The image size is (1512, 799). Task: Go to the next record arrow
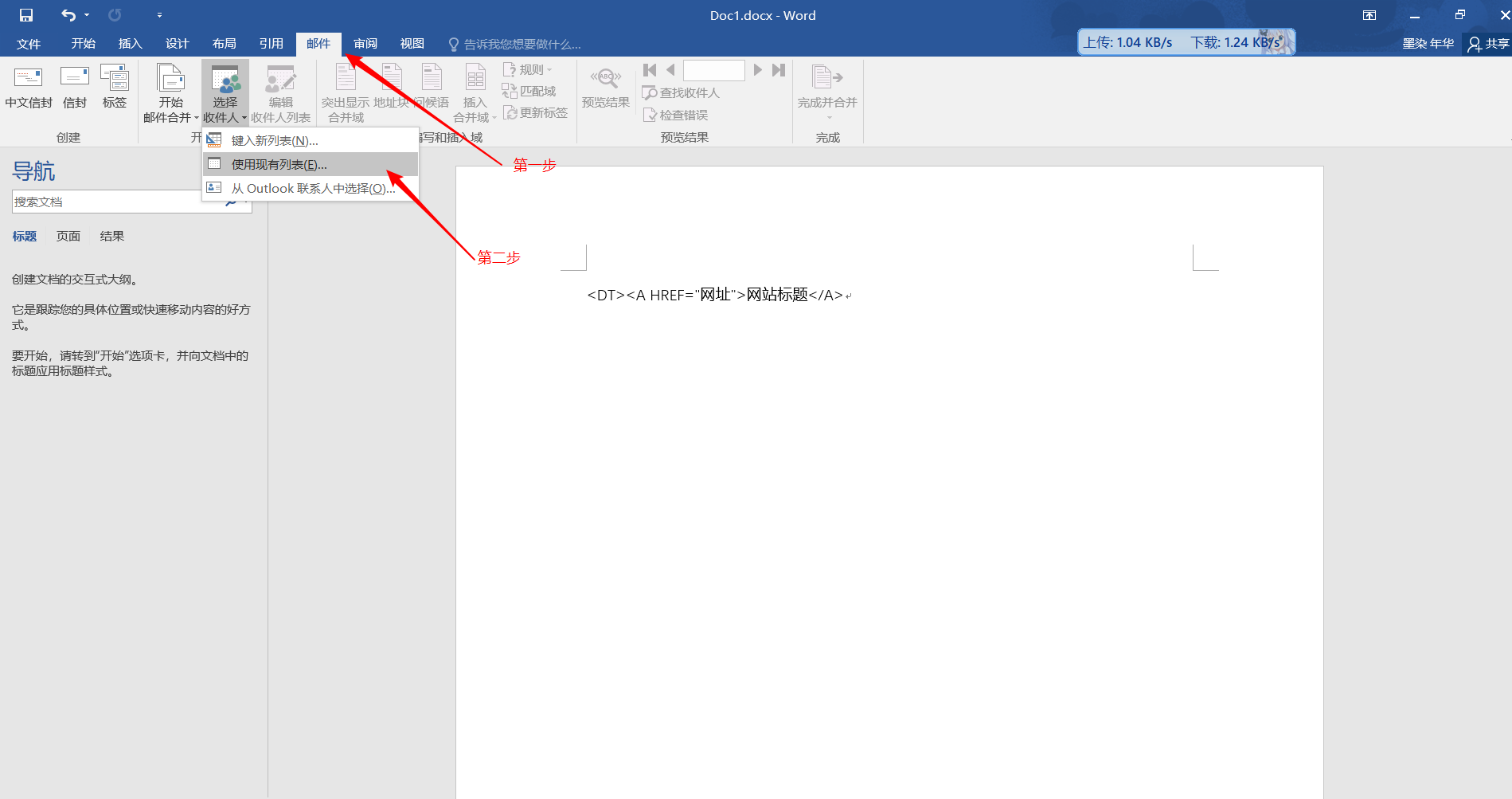click(x=758, y=70)
